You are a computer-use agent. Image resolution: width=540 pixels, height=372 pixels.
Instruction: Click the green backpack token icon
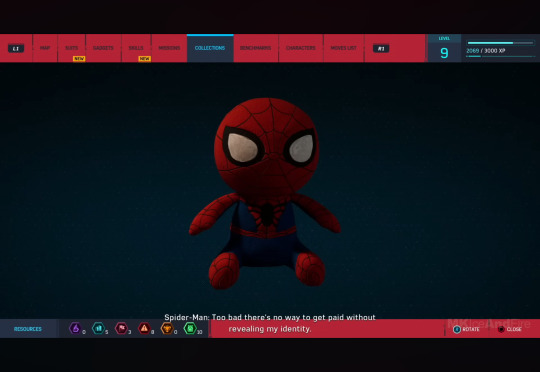190,328
